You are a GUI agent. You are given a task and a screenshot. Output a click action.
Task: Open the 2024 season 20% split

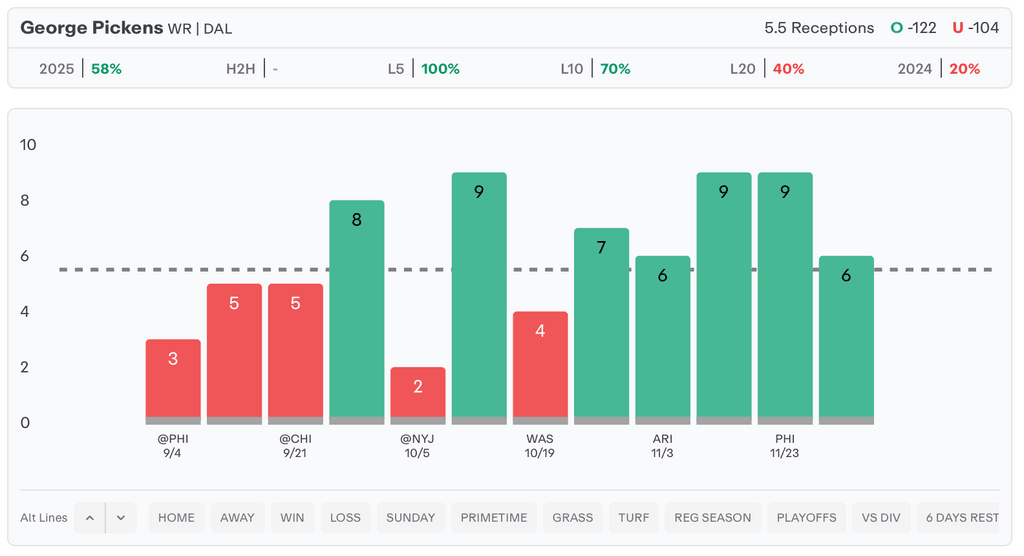(939, 69)
